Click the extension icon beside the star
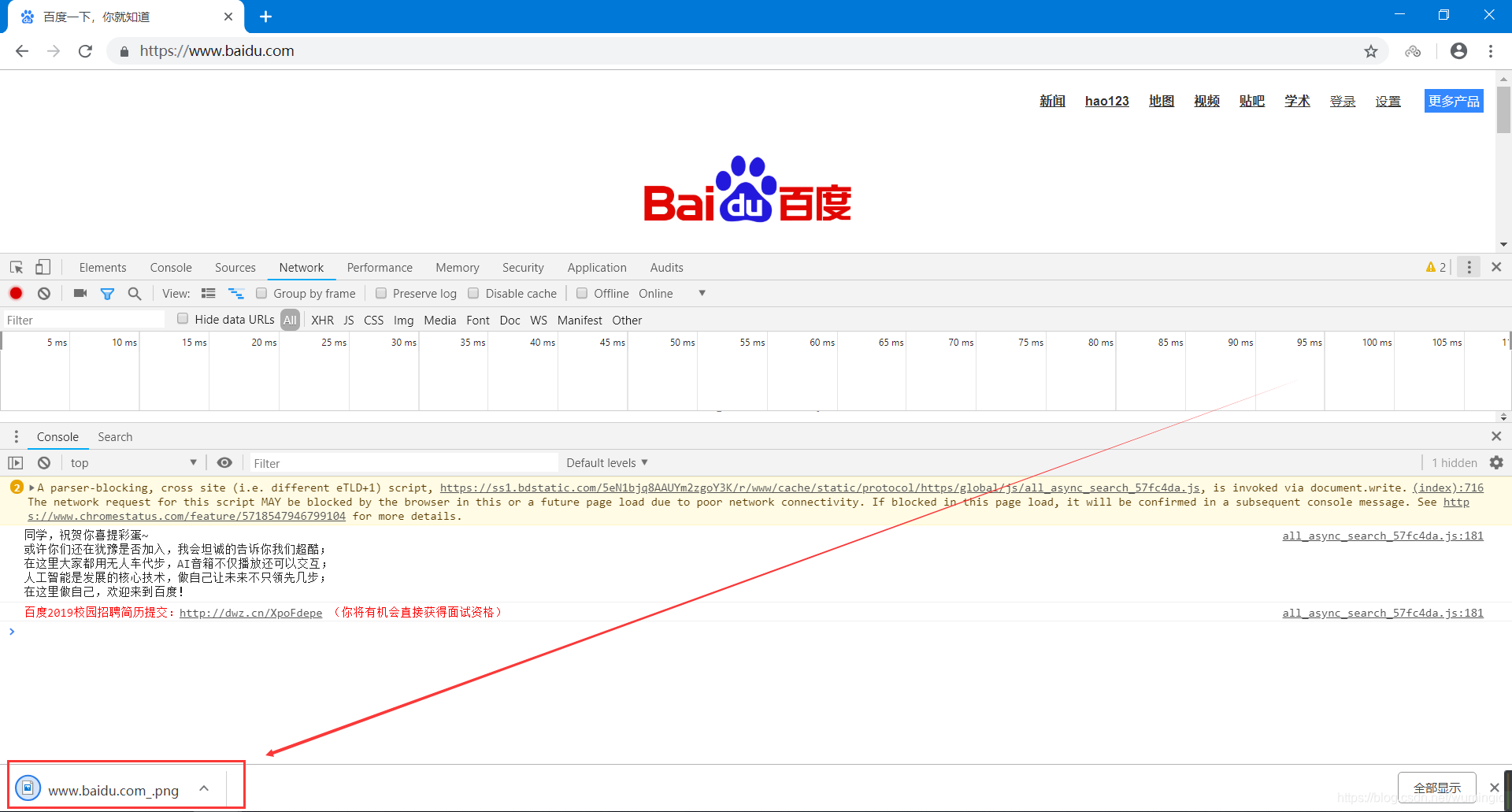Viewport: 1512px width, 812px height. [1413, 51]
